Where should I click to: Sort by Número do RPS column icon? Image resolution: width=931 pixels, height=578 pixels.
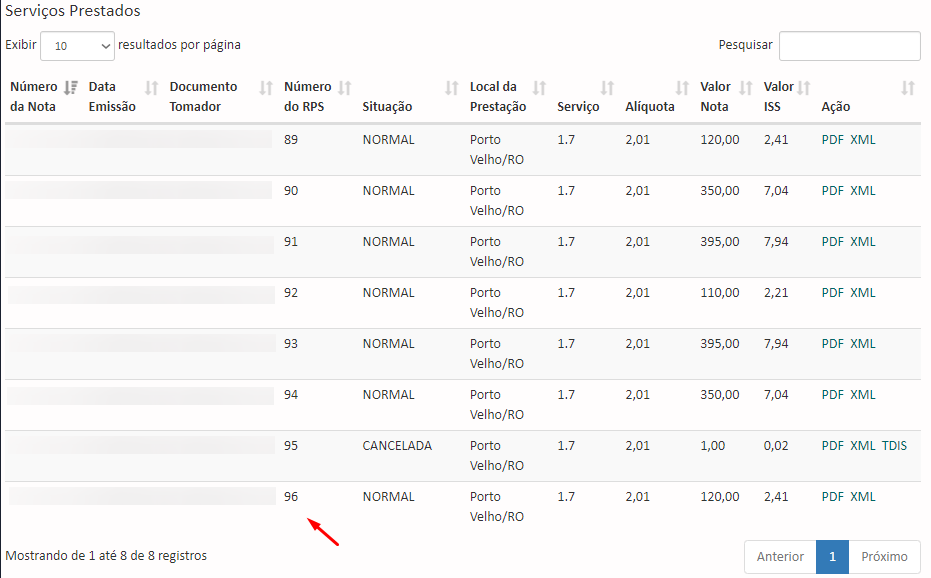345,88
